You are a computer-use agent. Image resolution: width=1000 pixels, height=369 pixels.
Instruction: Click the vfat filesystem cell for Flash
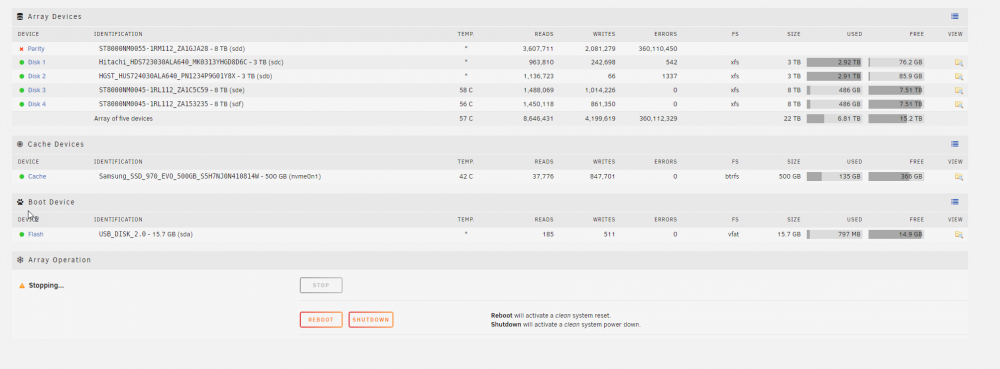(733, 235)
